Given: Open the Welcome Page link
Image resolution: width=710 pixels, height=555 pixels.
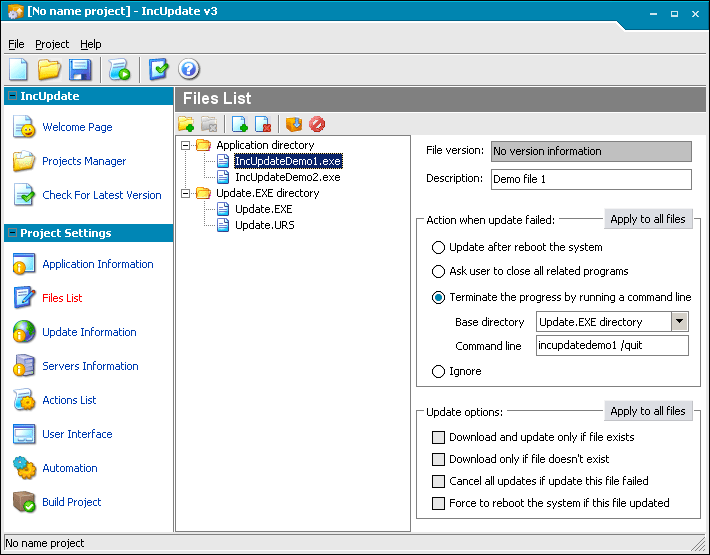Looking at the screenshot, I should point(77,127).
